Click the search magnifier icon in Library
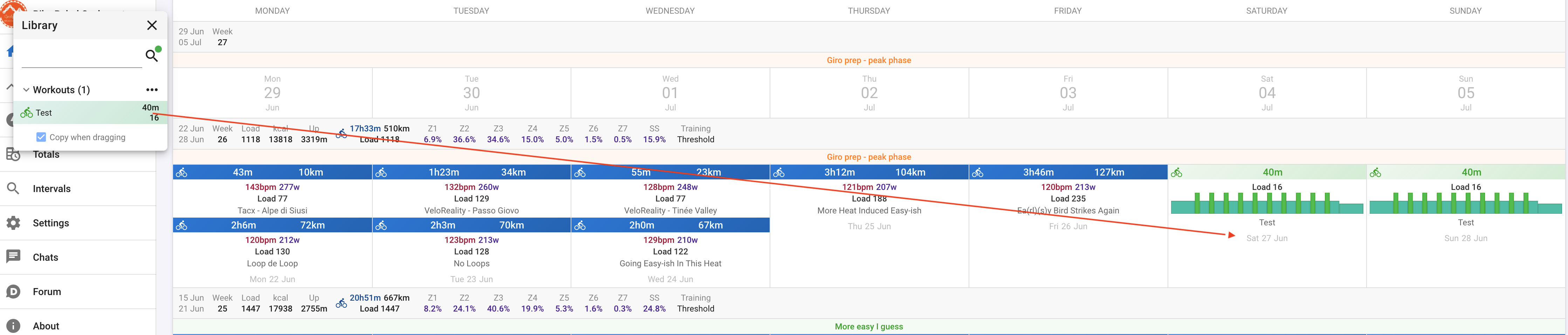1568x335 pixels. click(x=152, y=56)
